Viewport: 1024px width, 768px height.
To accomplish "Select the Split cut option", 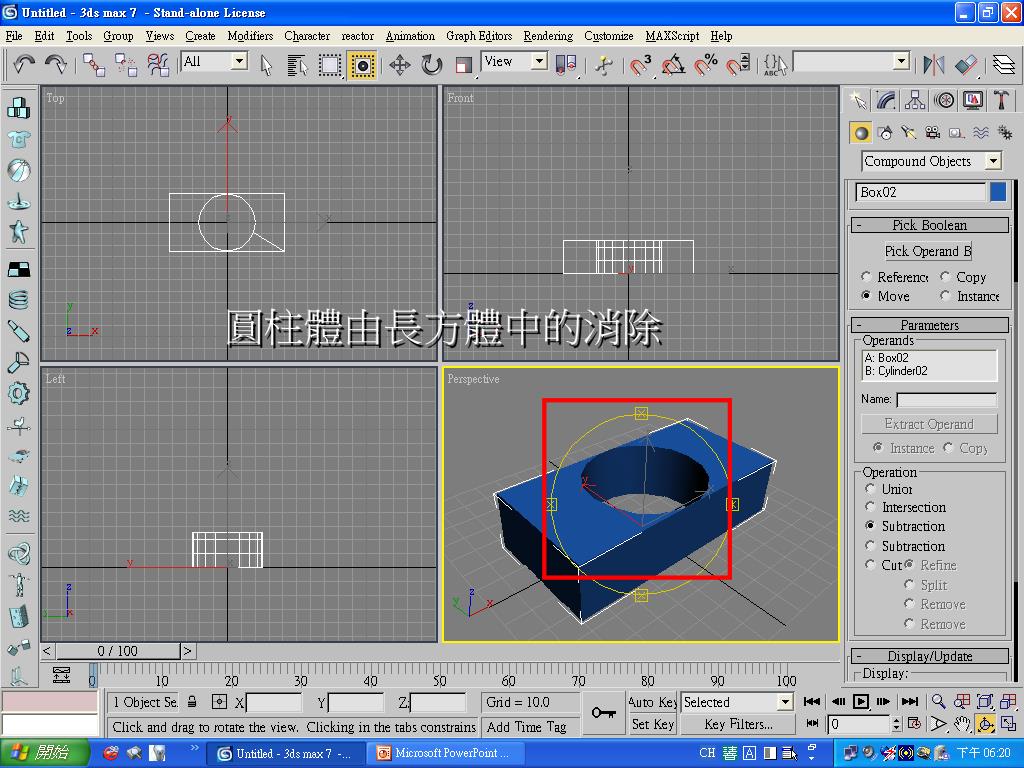I will pos(909,584).
